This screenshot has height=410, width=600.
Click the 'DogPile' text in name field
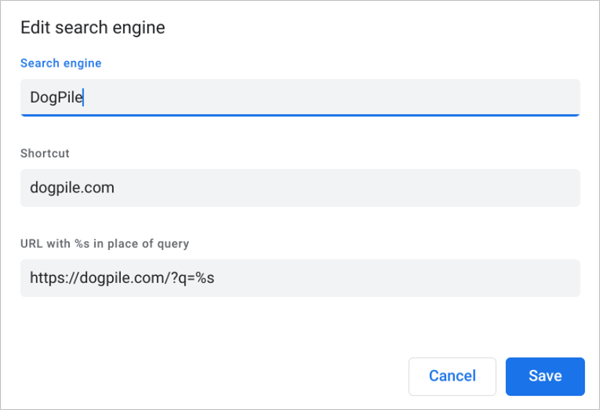[56, 97]
